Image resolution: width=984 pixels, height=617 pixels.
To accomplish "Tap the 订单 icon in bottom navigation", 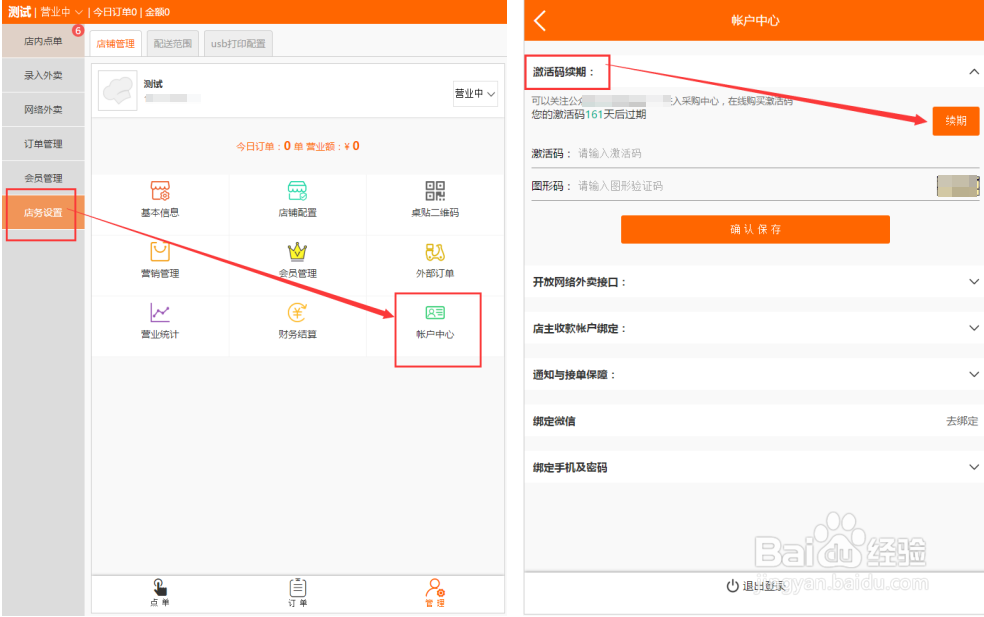I will coord(296,593).
